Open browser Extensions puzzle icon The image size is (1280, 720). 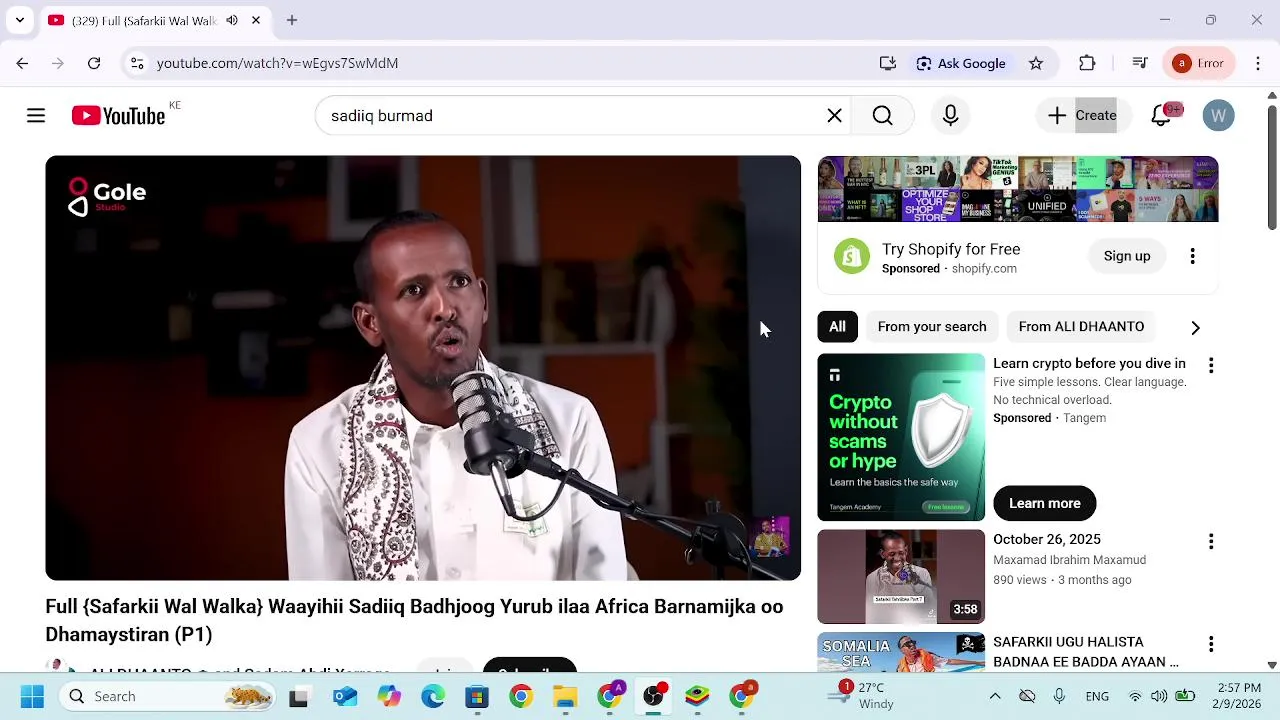tap(1087, 63)
